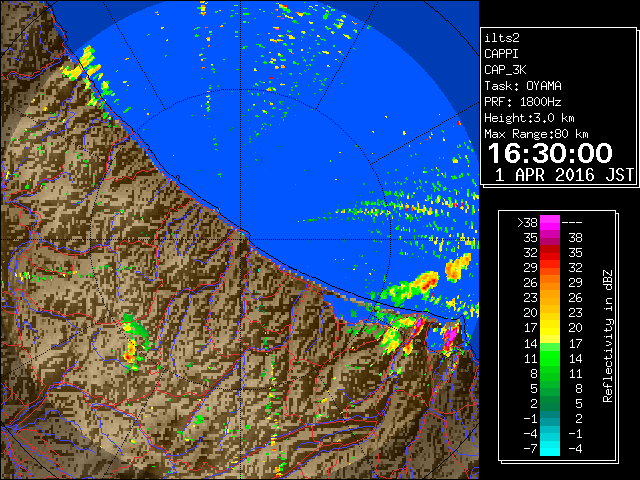
Task: Click the red 32 dBZ legend swatch
Action: pos(550,253)
